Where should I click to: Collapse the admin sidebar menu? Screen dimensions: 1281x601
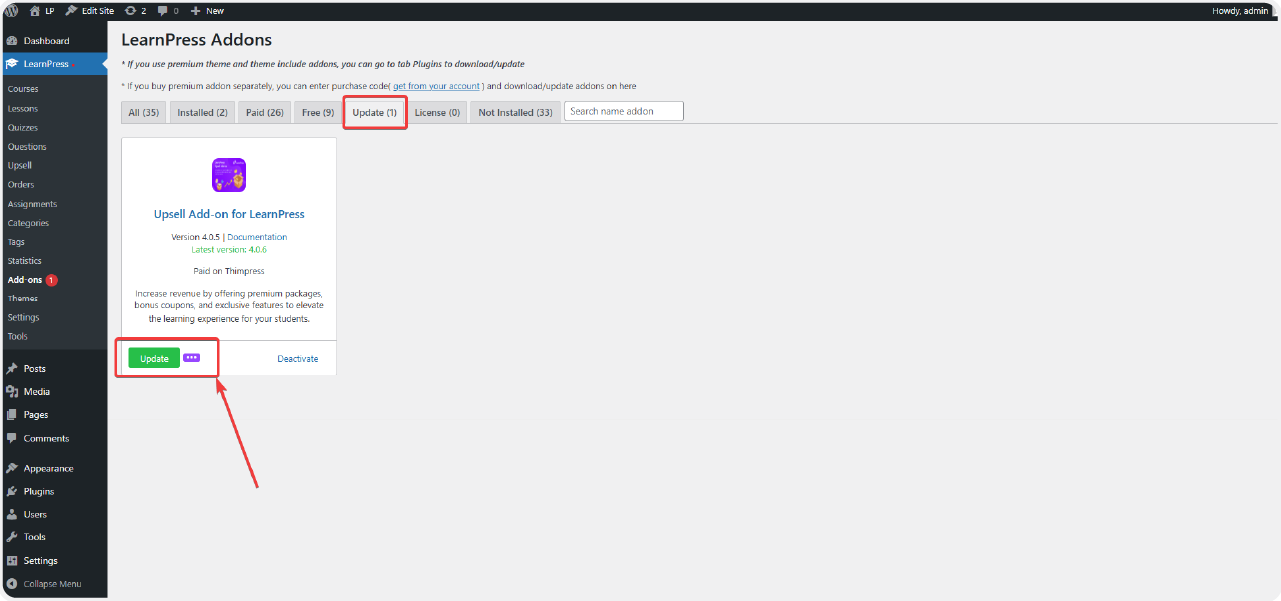point(54,584)
